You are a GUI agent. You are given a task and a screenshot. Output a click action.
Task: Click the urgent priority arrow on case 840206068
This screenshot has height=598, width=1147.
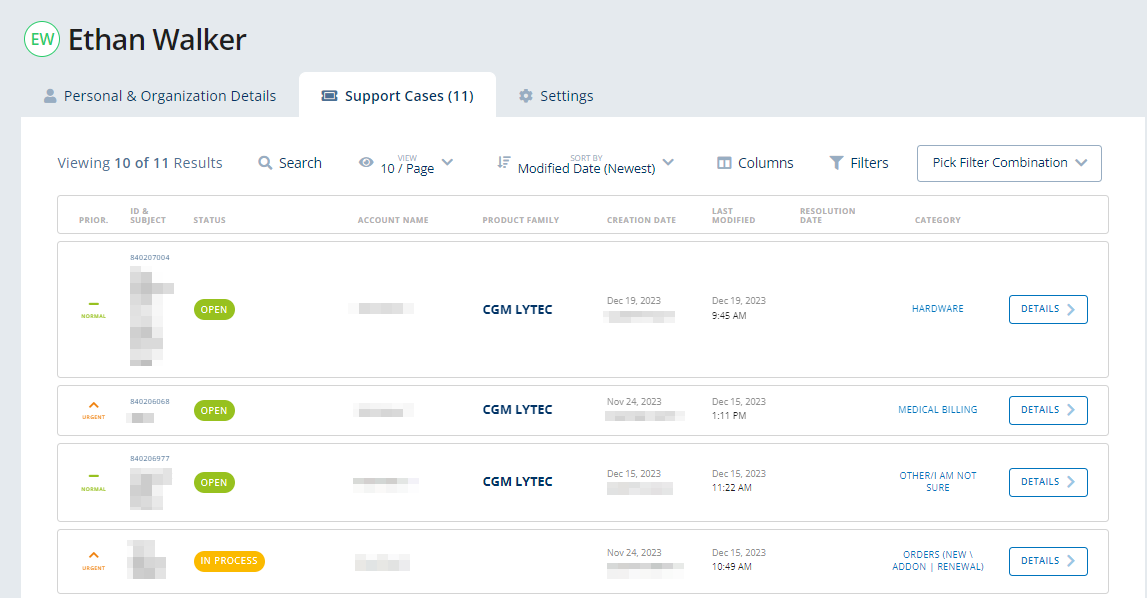pos(93,406)
